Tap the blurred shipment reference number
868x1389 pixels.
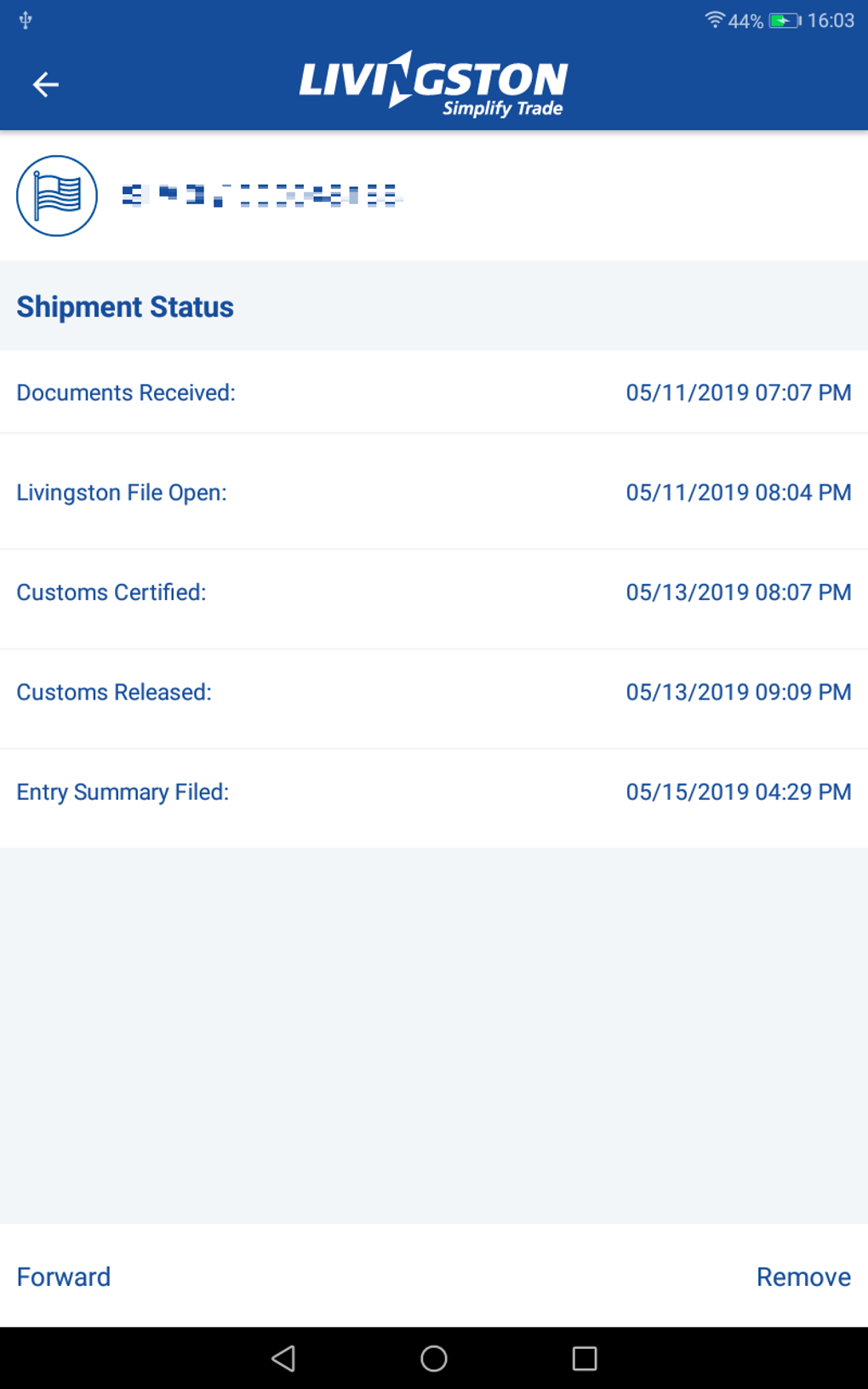[x=260, y=196]
